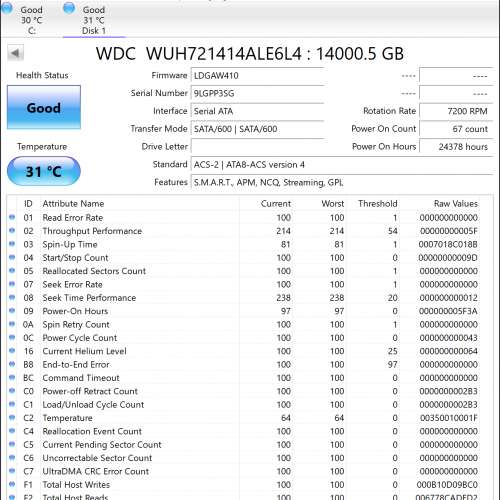Click the Worst column header
This screenshot has height=500, width=500.
(333, 204)
